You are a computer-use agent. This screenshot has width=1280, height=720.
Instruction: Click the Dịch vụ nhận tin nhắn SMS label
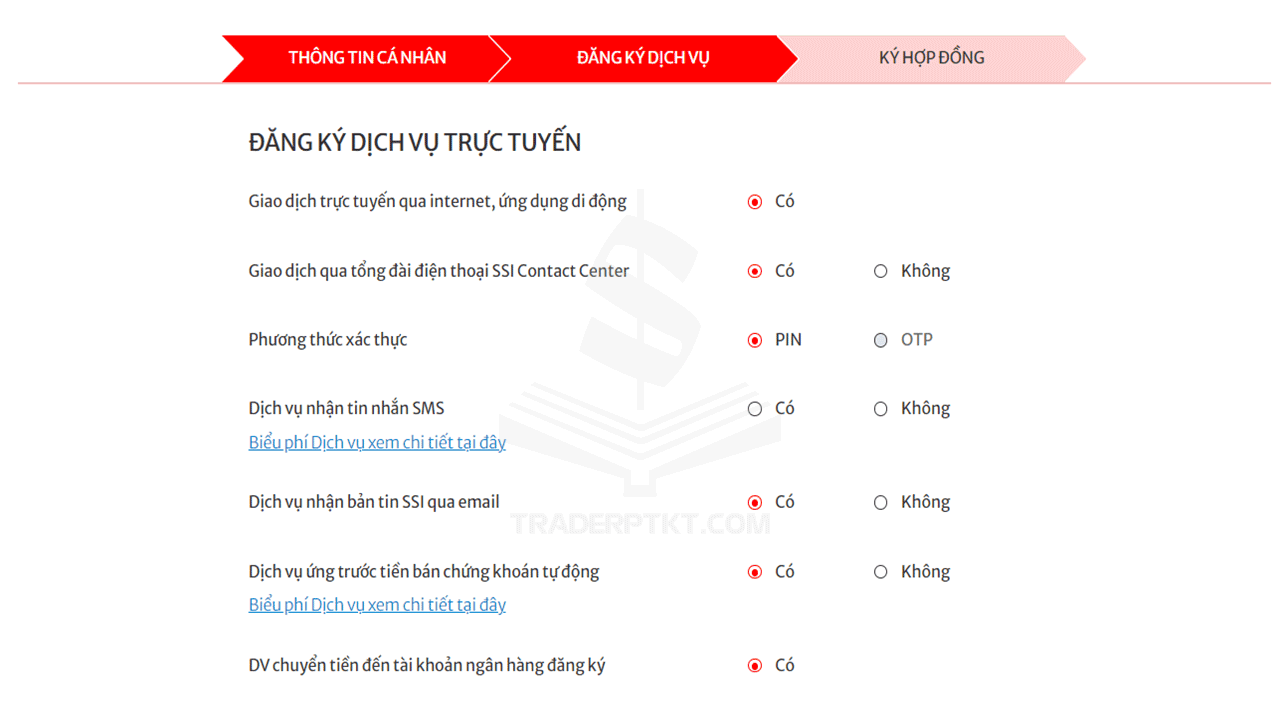pos(346,408)
